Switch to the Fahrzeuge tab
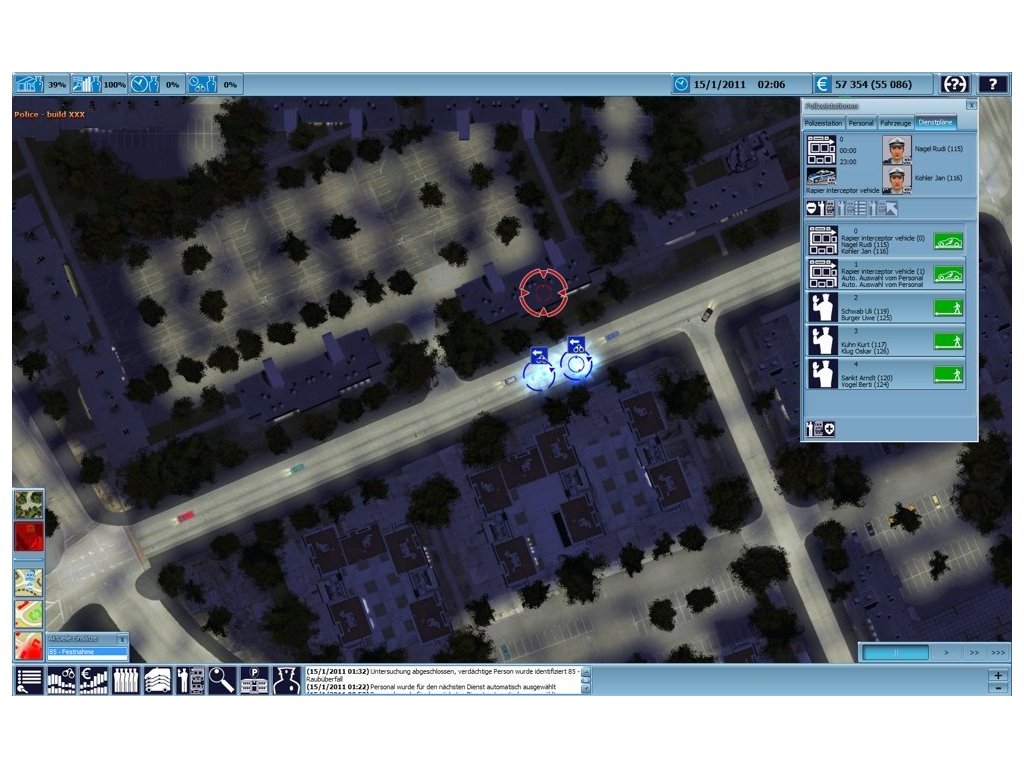Screen dimensions: 1024x768 [x=895, y=123]
